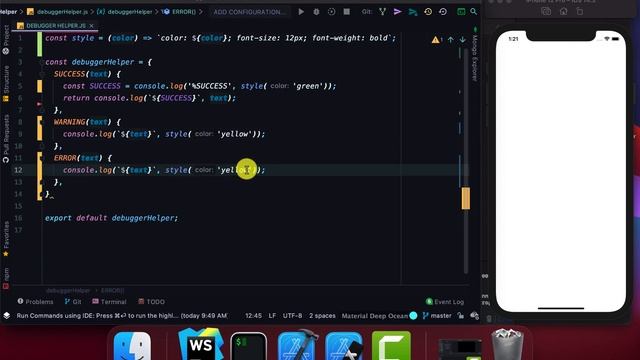The width and height of the screenshot is (640, 360).
Task: Commit changes with the purple arrow icon
Action: (x=398, y=12)
